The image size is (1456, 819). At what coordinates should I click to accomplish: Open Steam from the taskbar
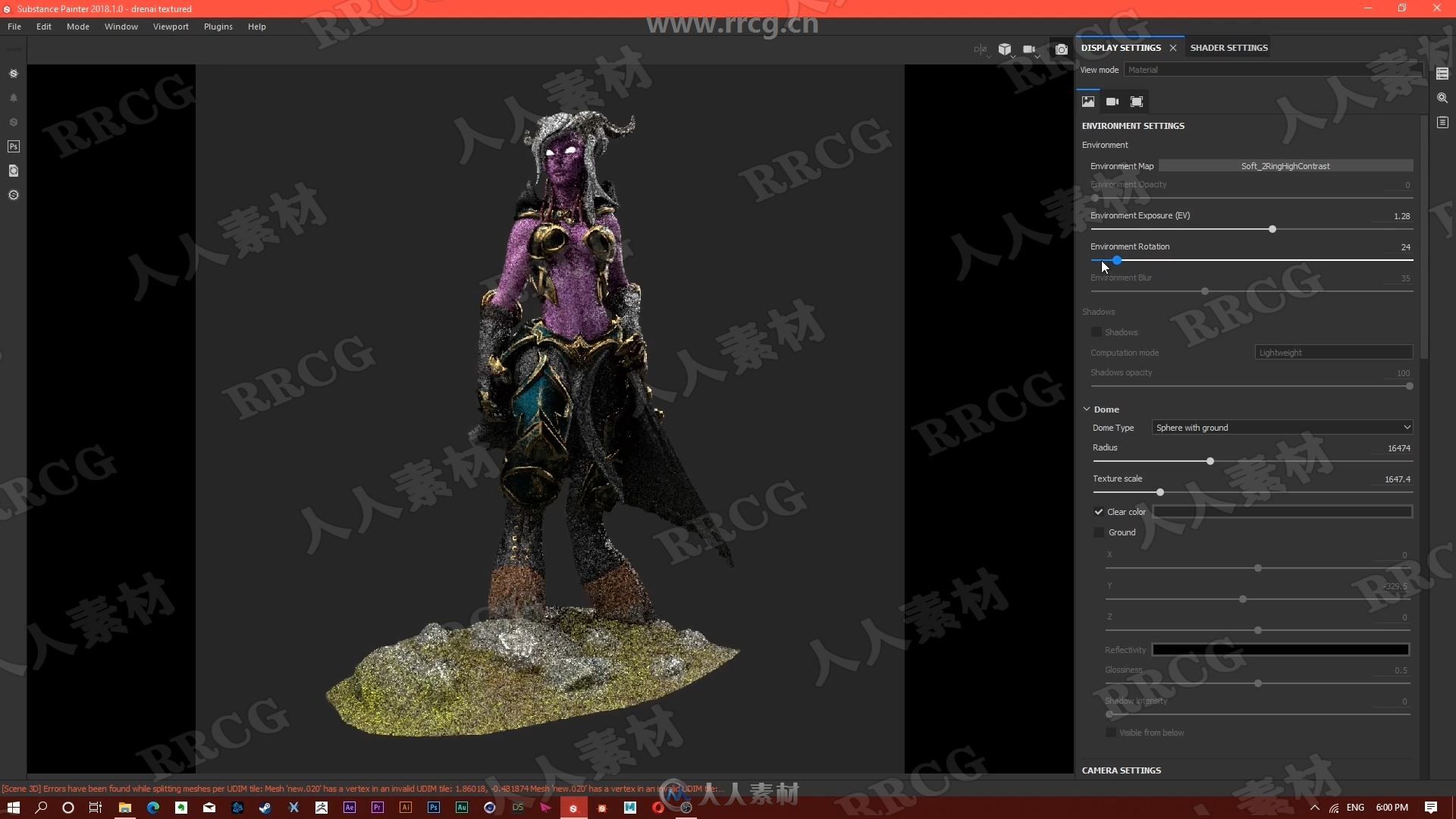pyautogui.click(x=265, y=808)
